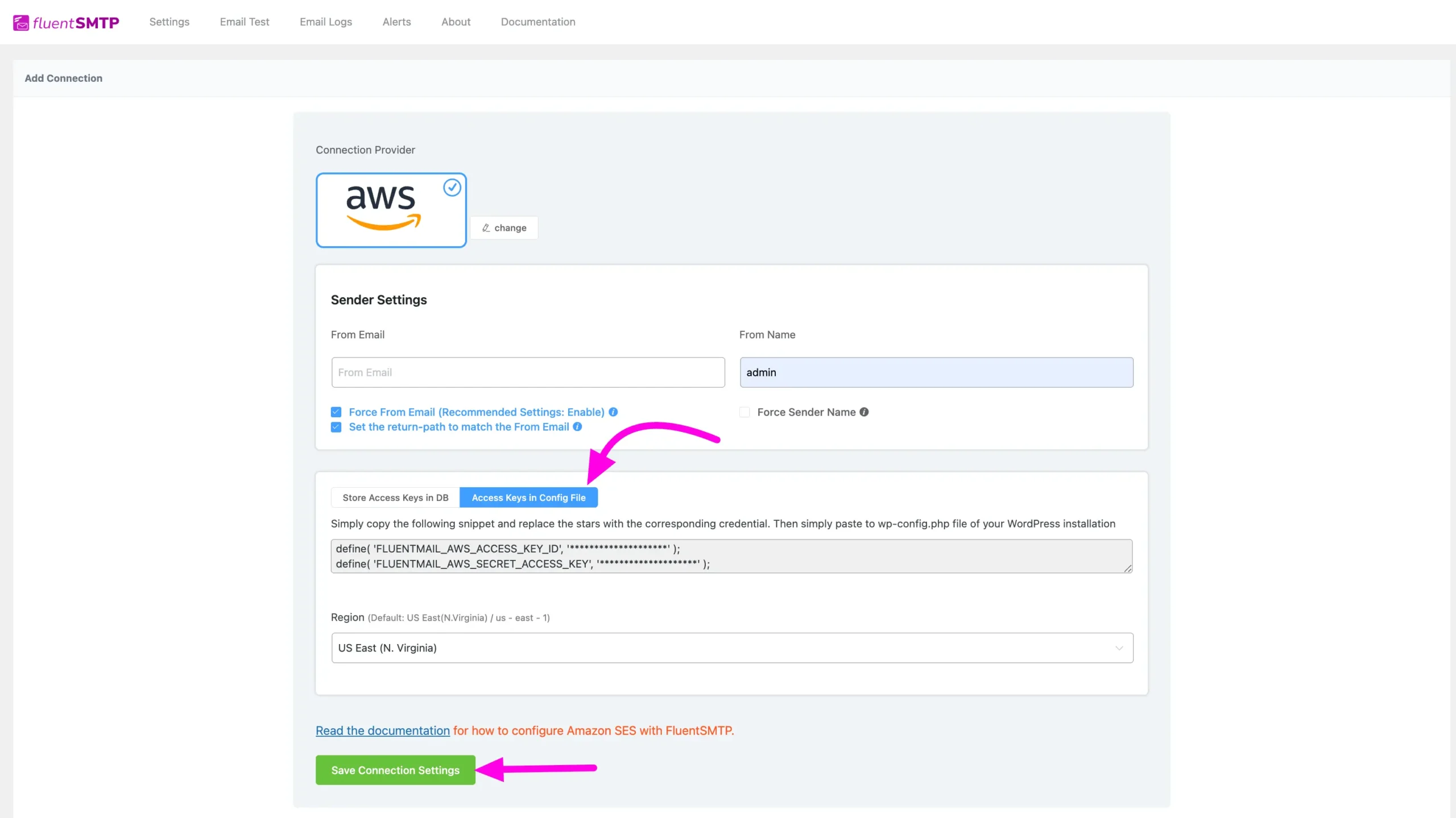The width and height of the screenshot is (1456, 818).
Task: Click the snippet textarea resize handle
Action: 1127,568
